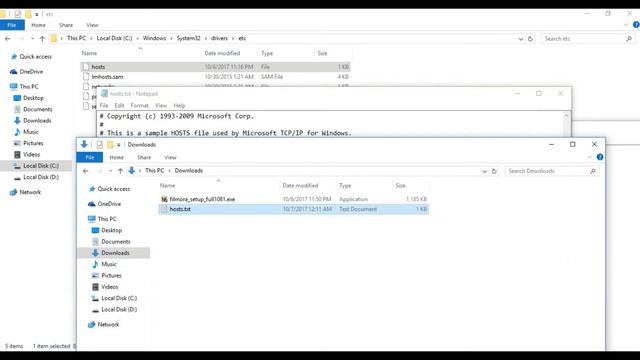Open Local Disk (D:) in Downloads sidebar

click(x=119, y=309)
